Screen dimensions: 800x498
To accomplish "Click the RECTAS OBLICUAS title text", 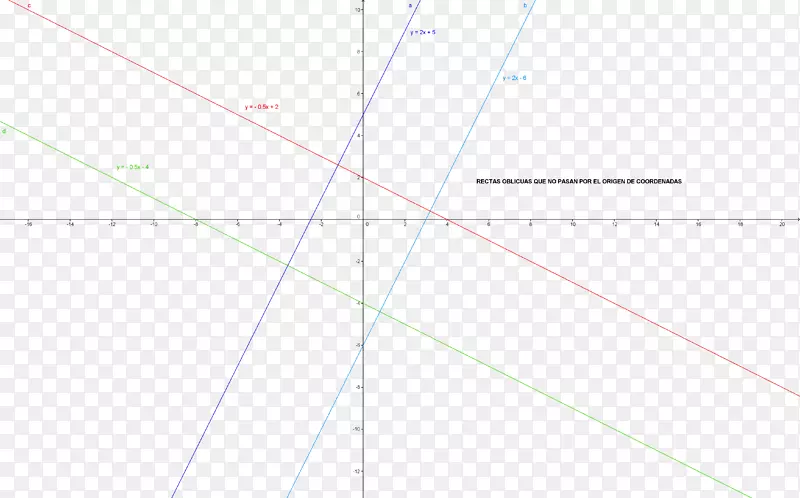I will (579, 182).
